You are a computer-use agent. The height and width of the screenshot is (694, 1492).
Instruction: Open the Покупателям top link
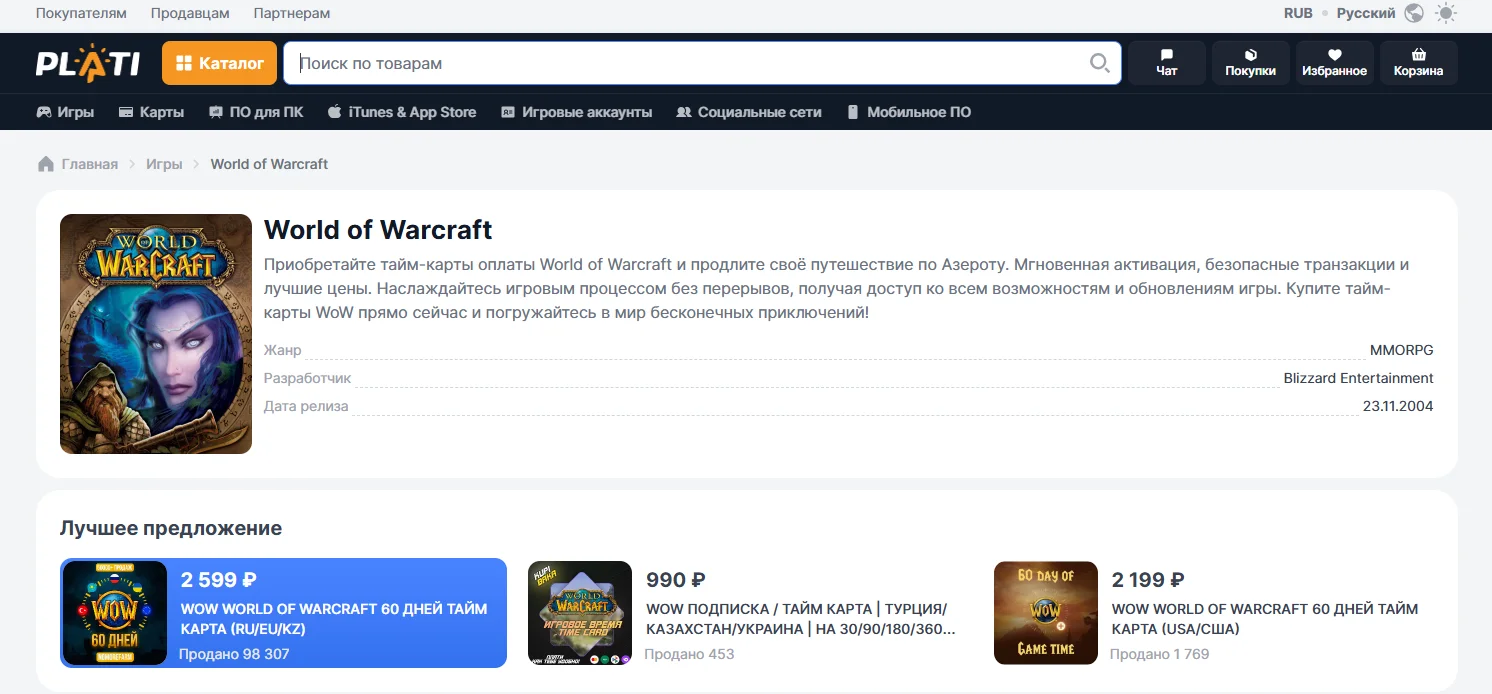[x=81, y=13]
